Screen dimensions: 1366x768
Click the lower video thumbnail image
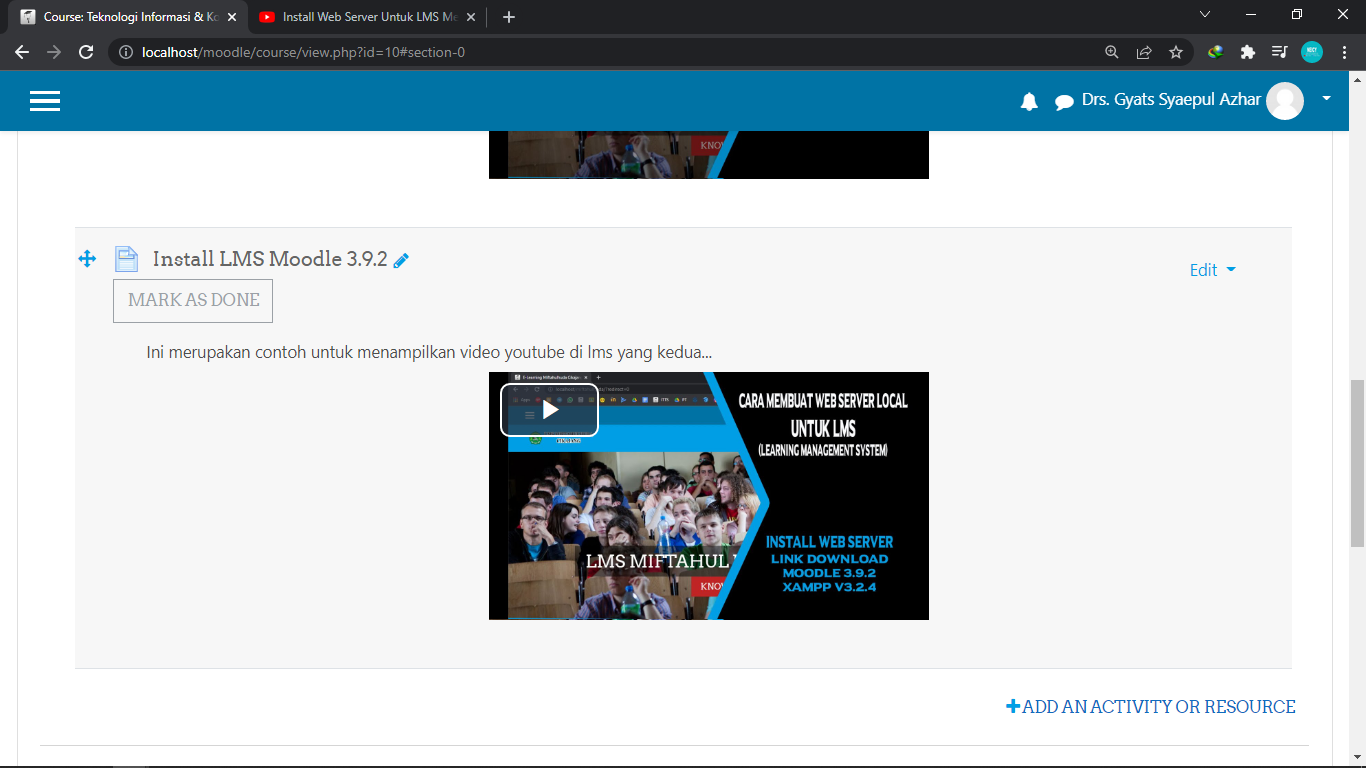point(709,496)
